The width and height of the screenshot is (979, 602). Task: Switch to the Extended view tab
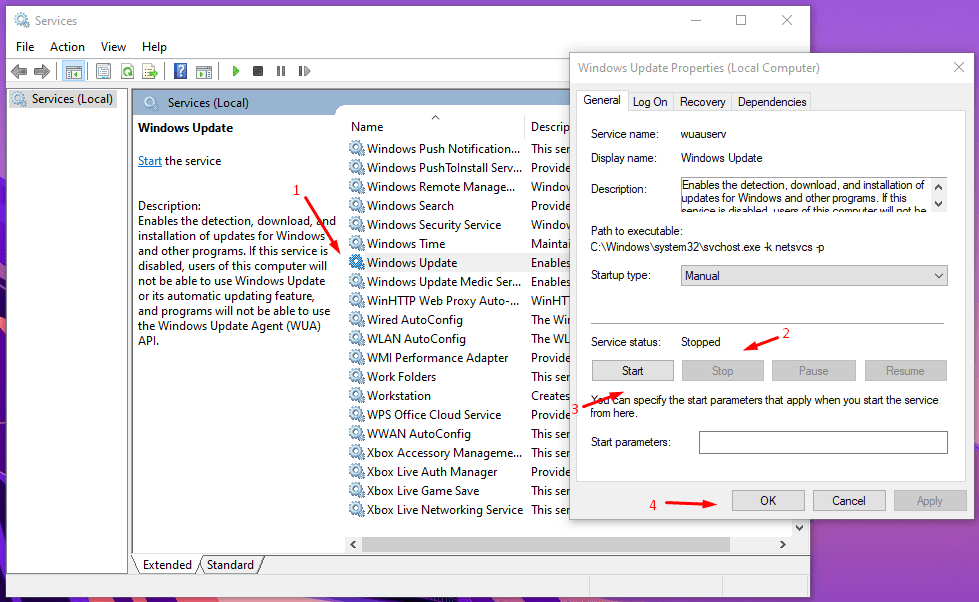click(x=167, y=565)
